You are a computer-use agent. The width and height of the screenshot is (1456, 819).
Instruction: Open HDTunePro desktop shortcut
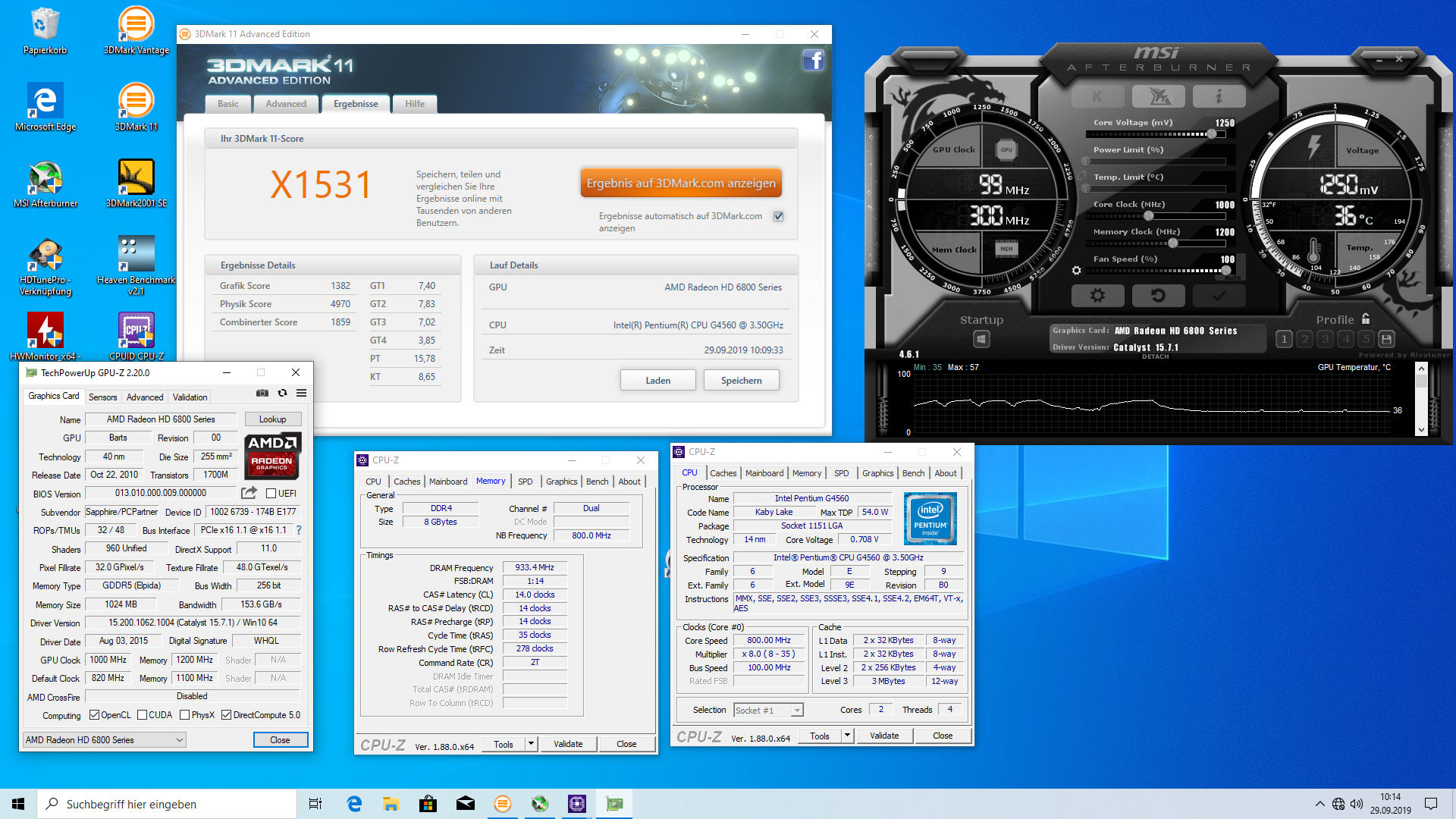(x=45, y=265)
